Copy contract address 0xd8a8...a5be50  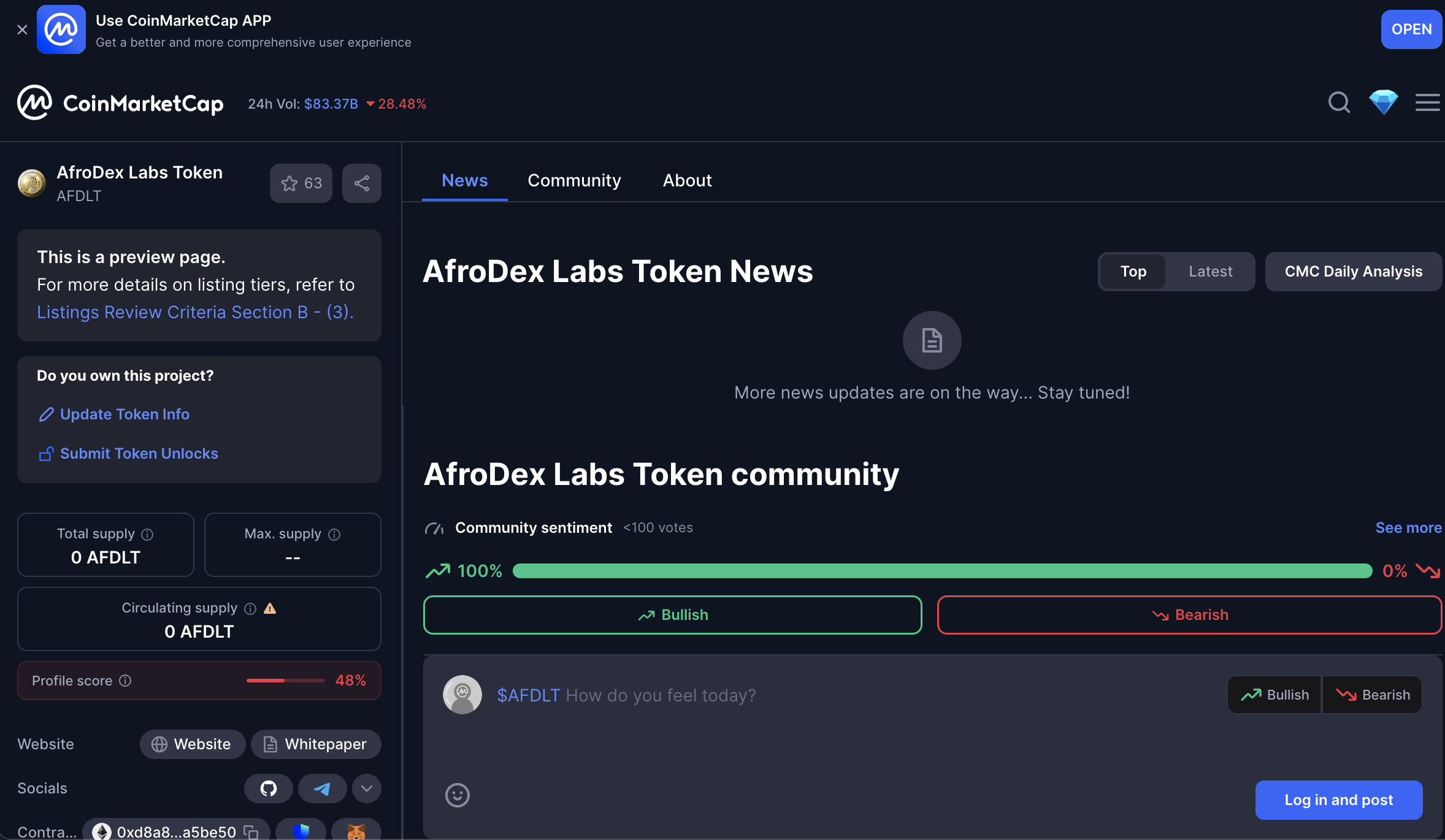point(251,832)
